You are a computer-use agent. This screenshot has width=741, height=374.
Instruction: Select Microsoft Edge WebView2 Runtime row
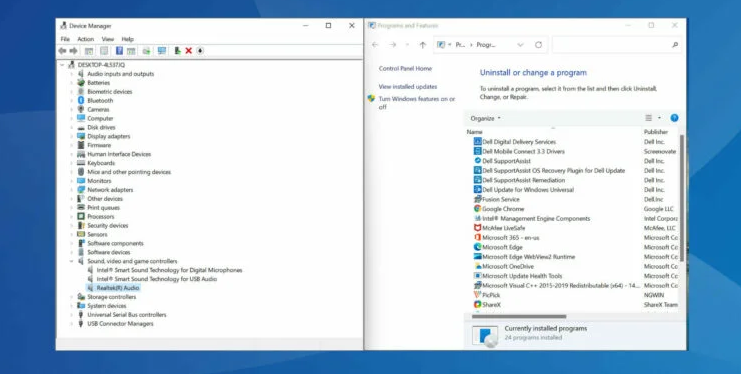(528, 257)
